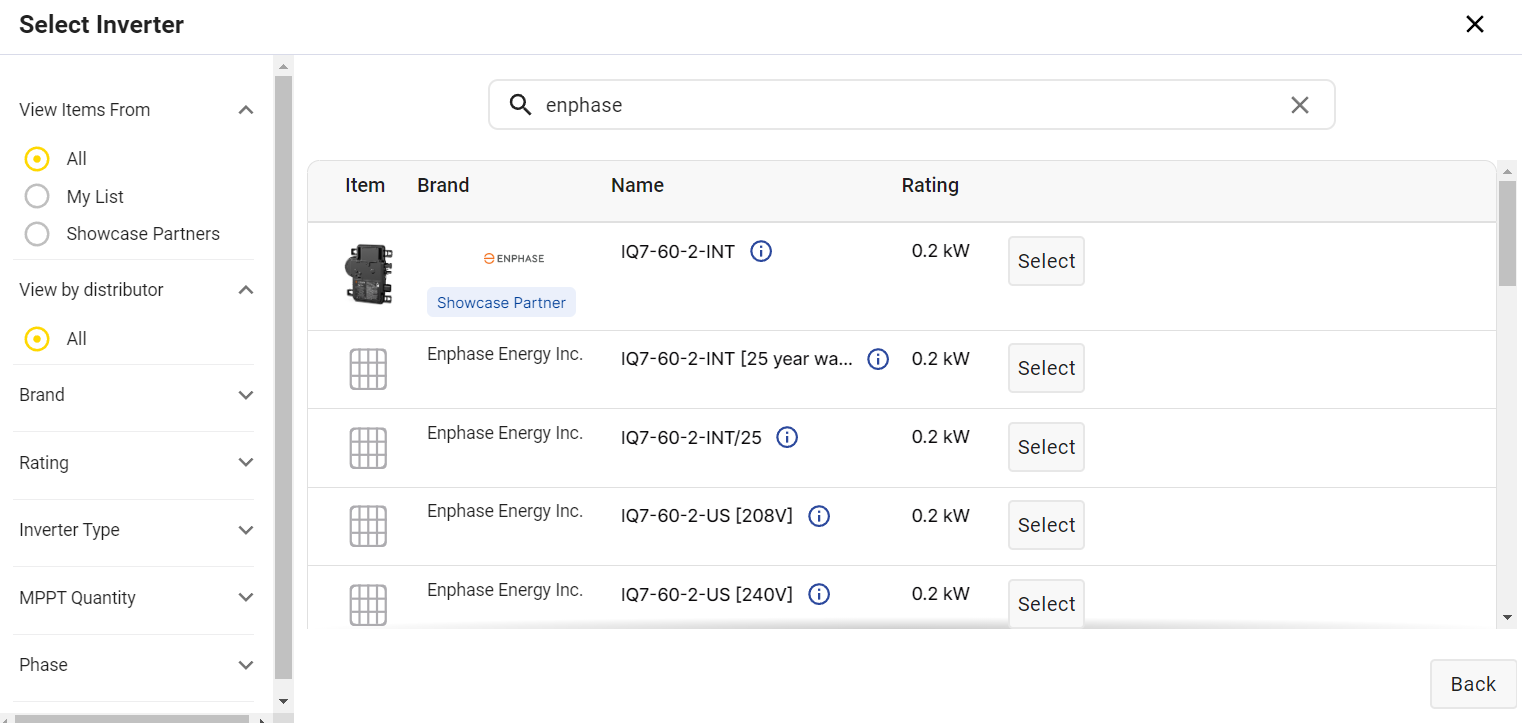Collapse the View Items From section
The image size is (1522, 723).
click(x=246, y=110)
